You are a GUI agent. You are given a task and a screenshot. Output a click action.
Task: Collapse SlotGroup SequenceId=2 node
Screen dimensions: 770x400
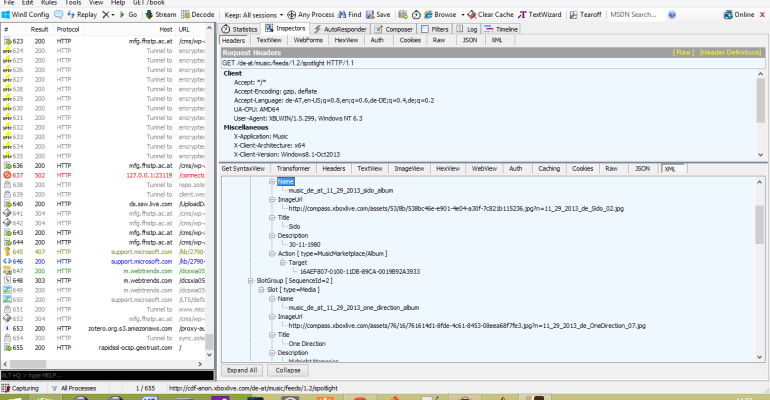250,280
